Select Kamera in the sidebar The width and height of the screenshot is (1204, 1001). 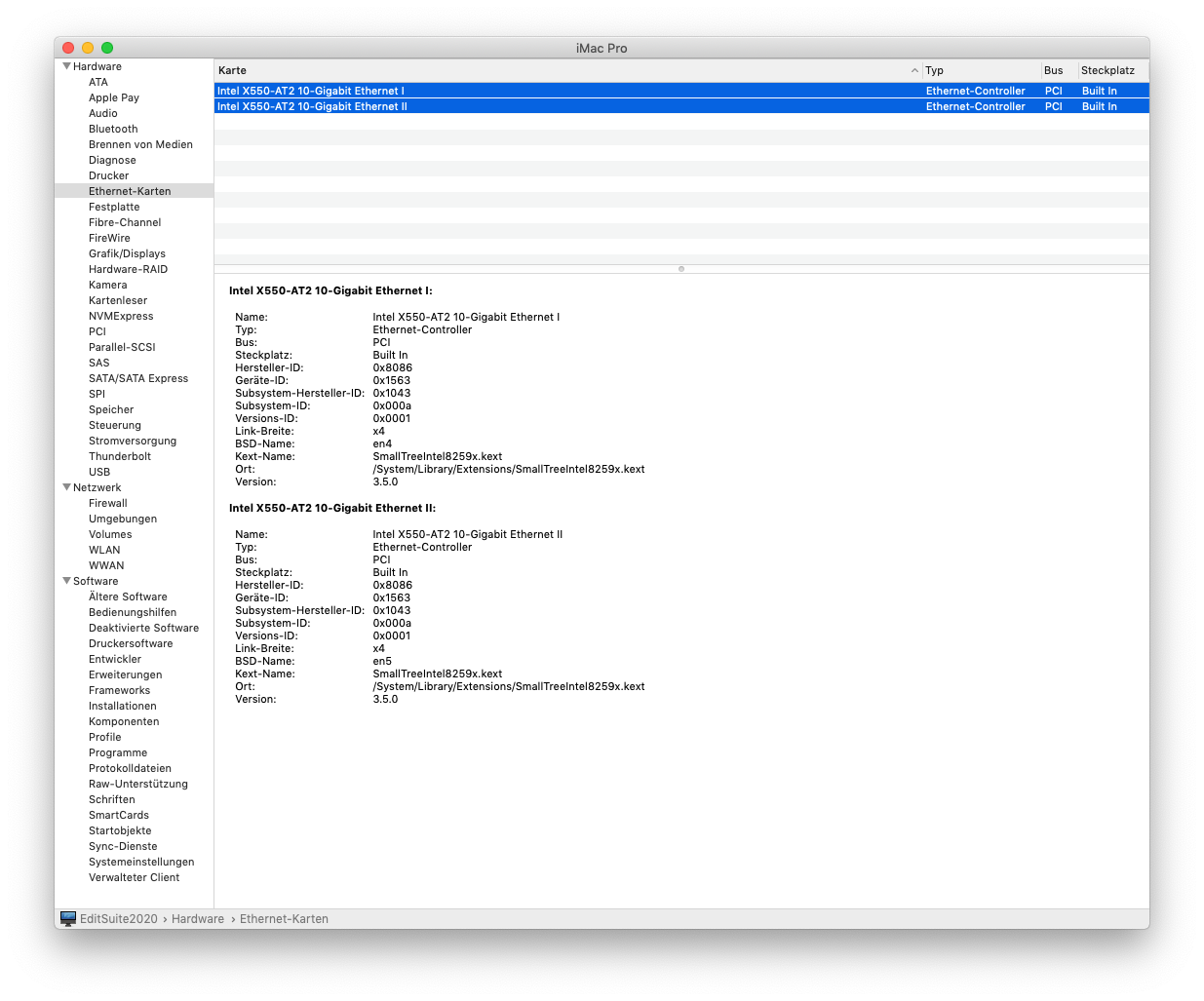point(107,285)
